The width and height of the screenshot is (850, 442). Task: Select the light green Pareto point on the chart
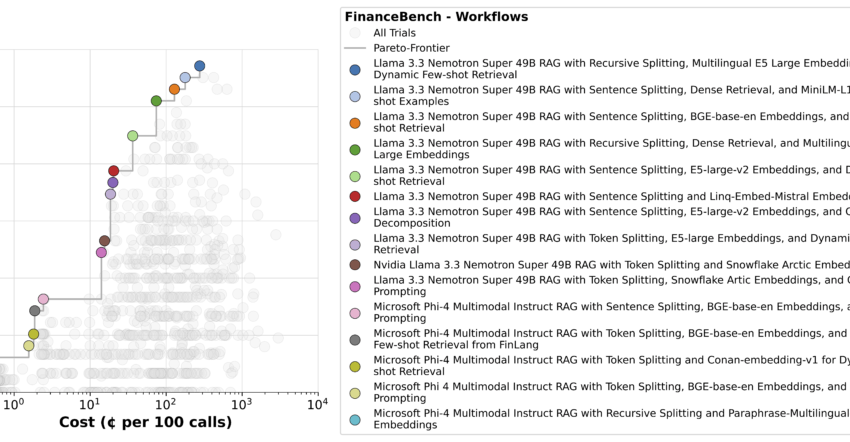click(x=132, y=136)
